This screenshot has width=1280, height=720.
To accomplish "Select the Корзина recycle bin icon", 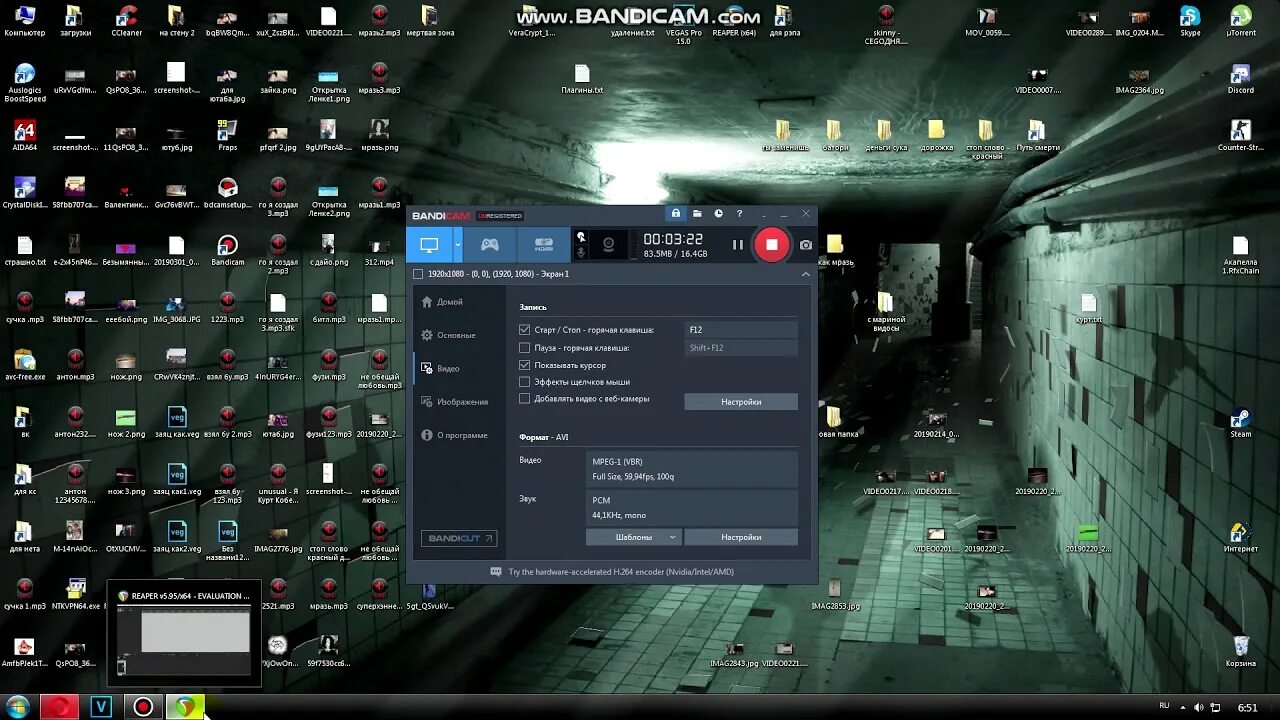I will coord(1241,652).
